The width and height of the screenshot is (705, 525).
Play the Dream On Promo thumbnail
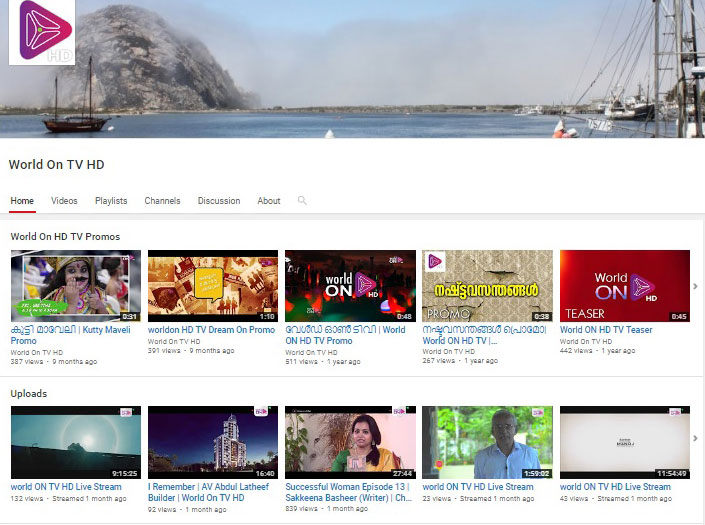point(213,286)
